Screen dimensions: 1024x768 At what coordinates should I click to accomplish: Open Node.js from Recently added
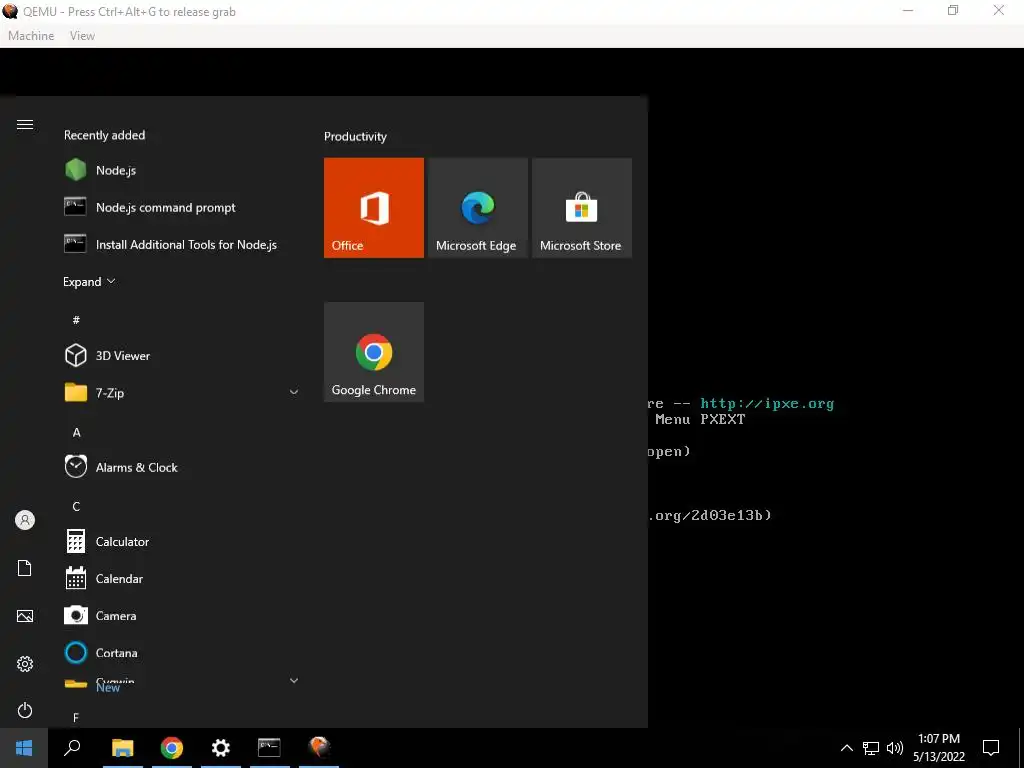(182, 170)
